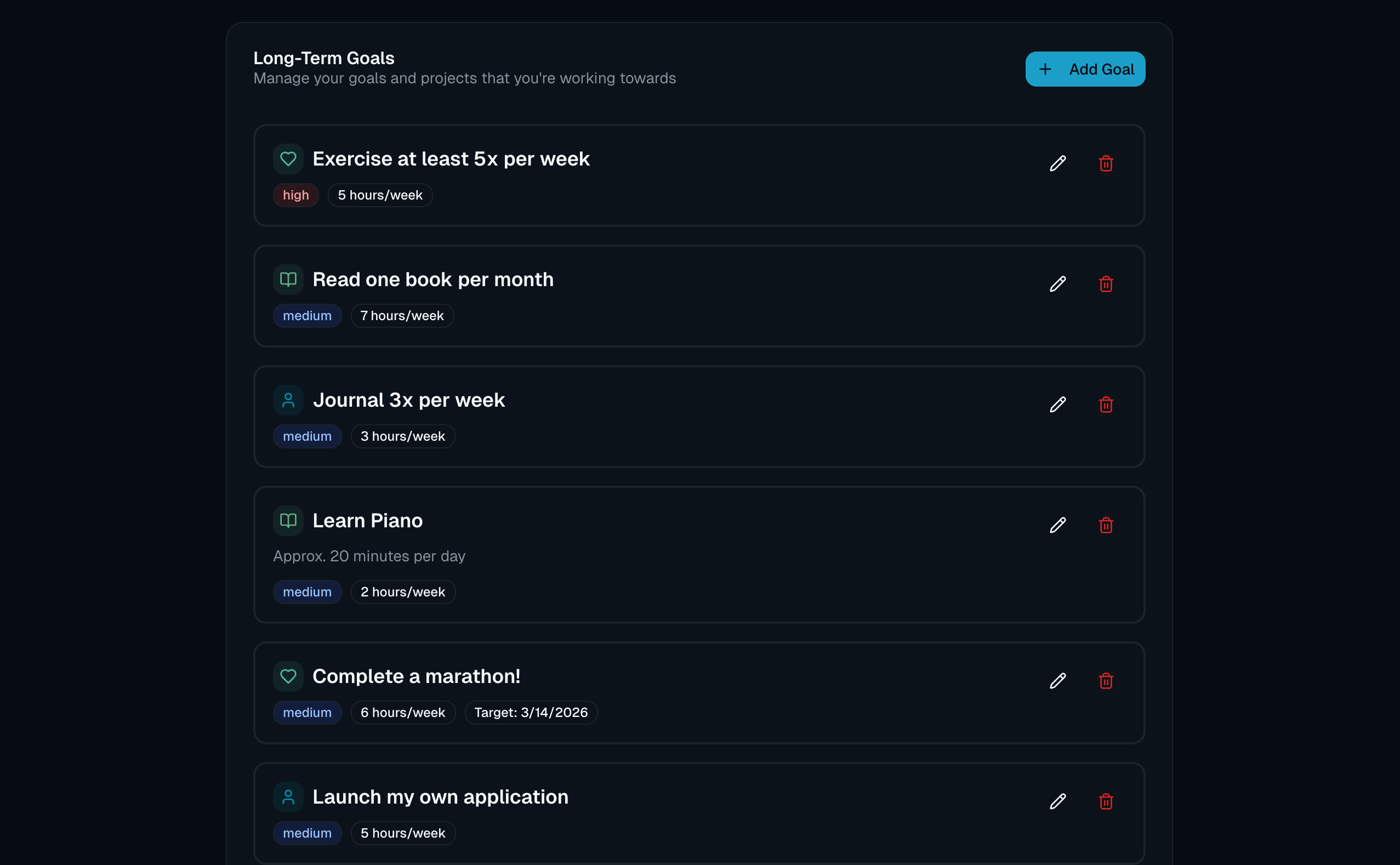Click the medium badge on Read one book
Image resolution: width=1400 pixels, height=865 pixels.
pyautogui.click(x=307, y=316)
